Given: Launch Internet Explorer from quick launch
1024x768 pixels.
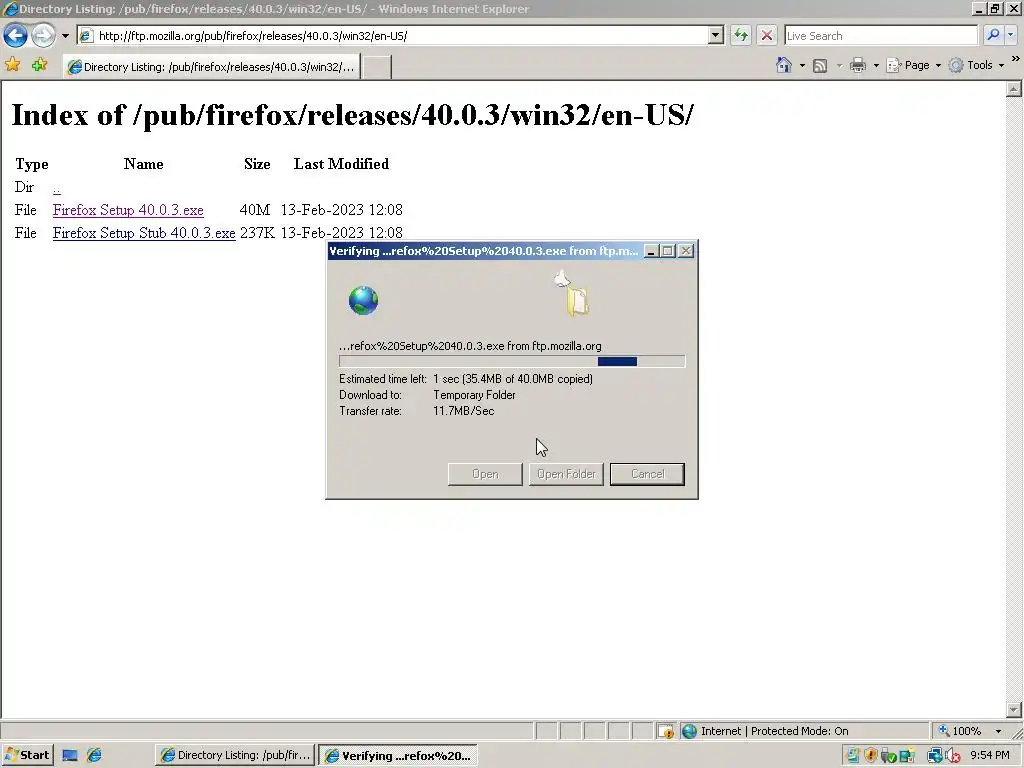Looking at the screenshot, I should pos(94,756).
